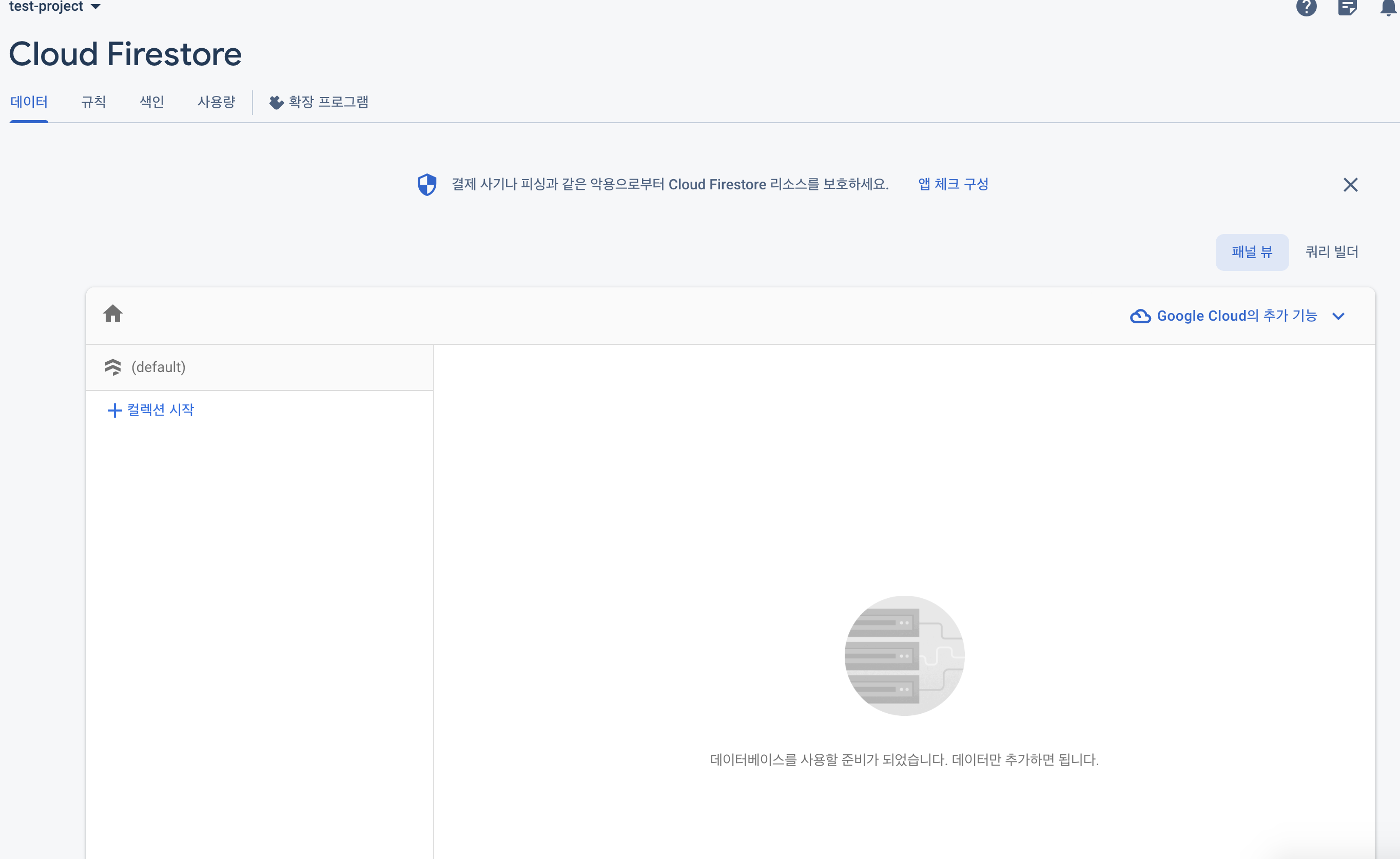Screen dimensions: 1400x859
Task: Switch to the 색인 tab
Action: [152, 102]
